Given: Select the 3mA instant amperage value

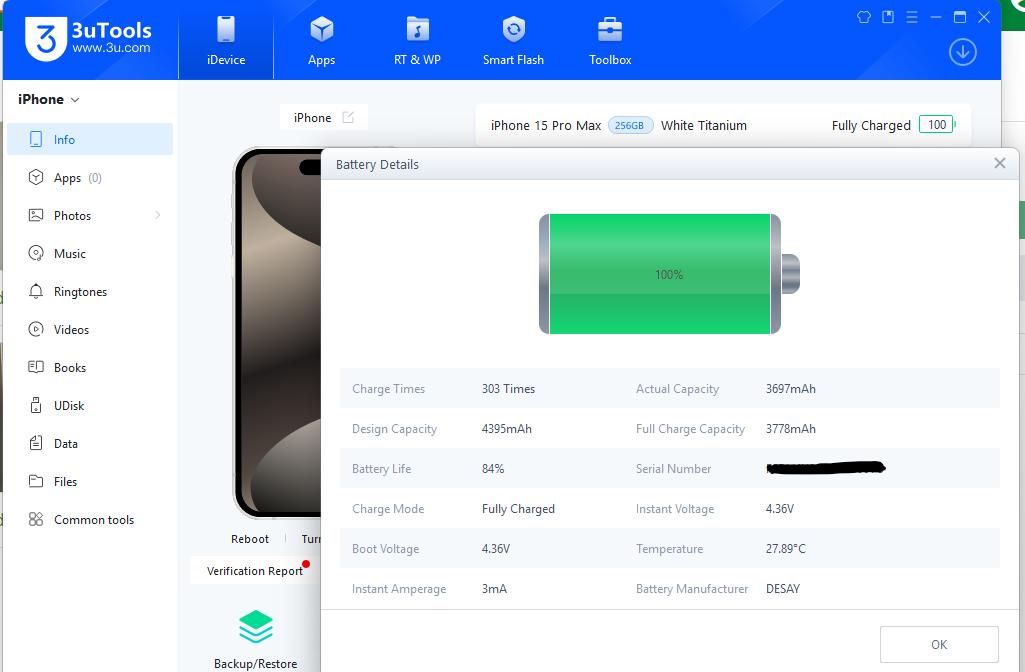Looking at the screenshot, I should 494,589.
